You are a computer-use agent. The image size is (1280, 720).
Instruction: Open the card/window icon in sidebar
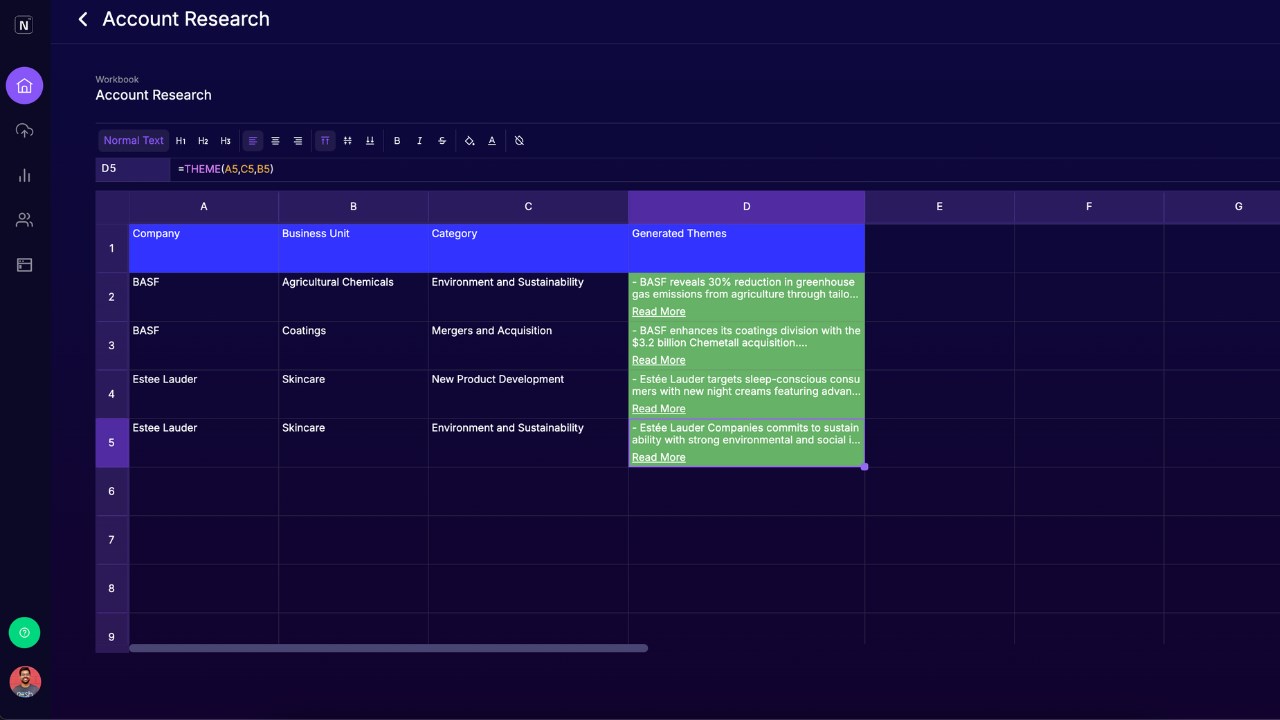point(25,265)
